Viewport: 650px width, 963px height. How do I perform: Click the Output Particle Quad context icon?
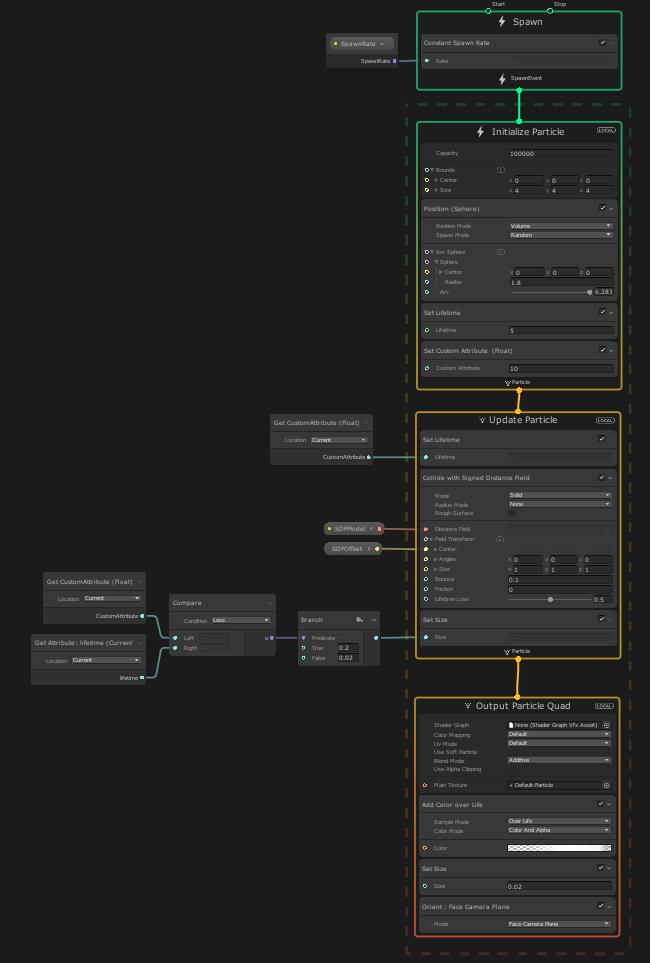coord(468,706)
